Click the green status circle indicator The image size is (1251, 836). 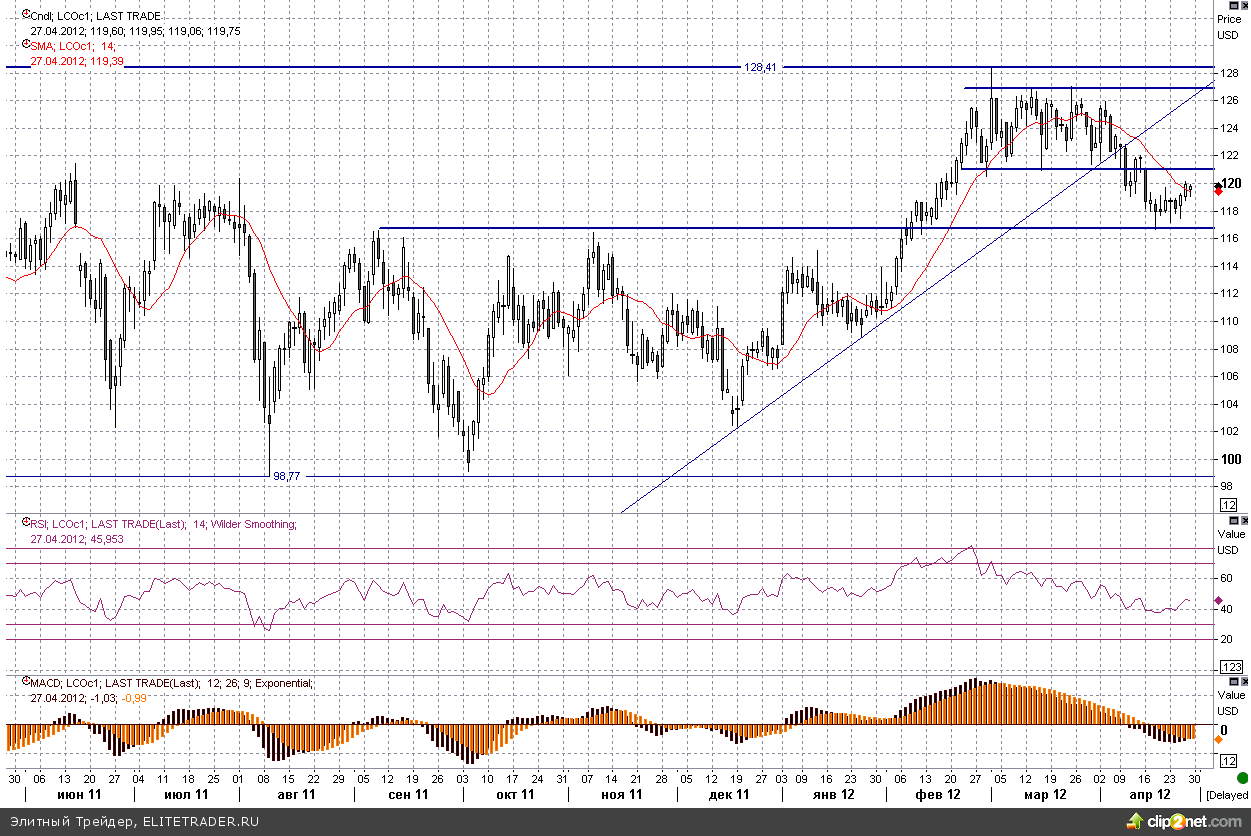1241,777
